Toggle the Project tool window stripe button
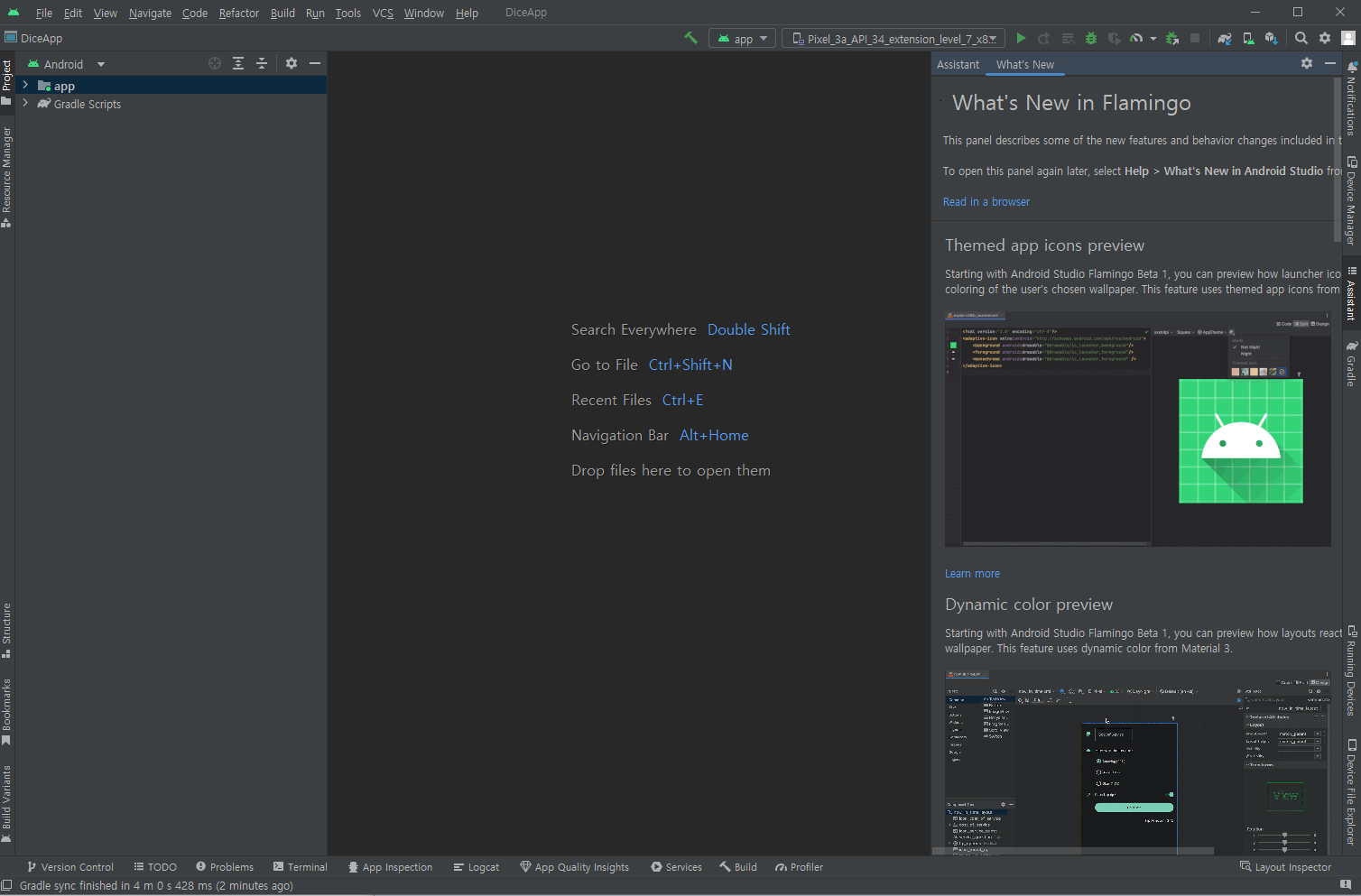 pyautogui.click(x=6, y=83)
